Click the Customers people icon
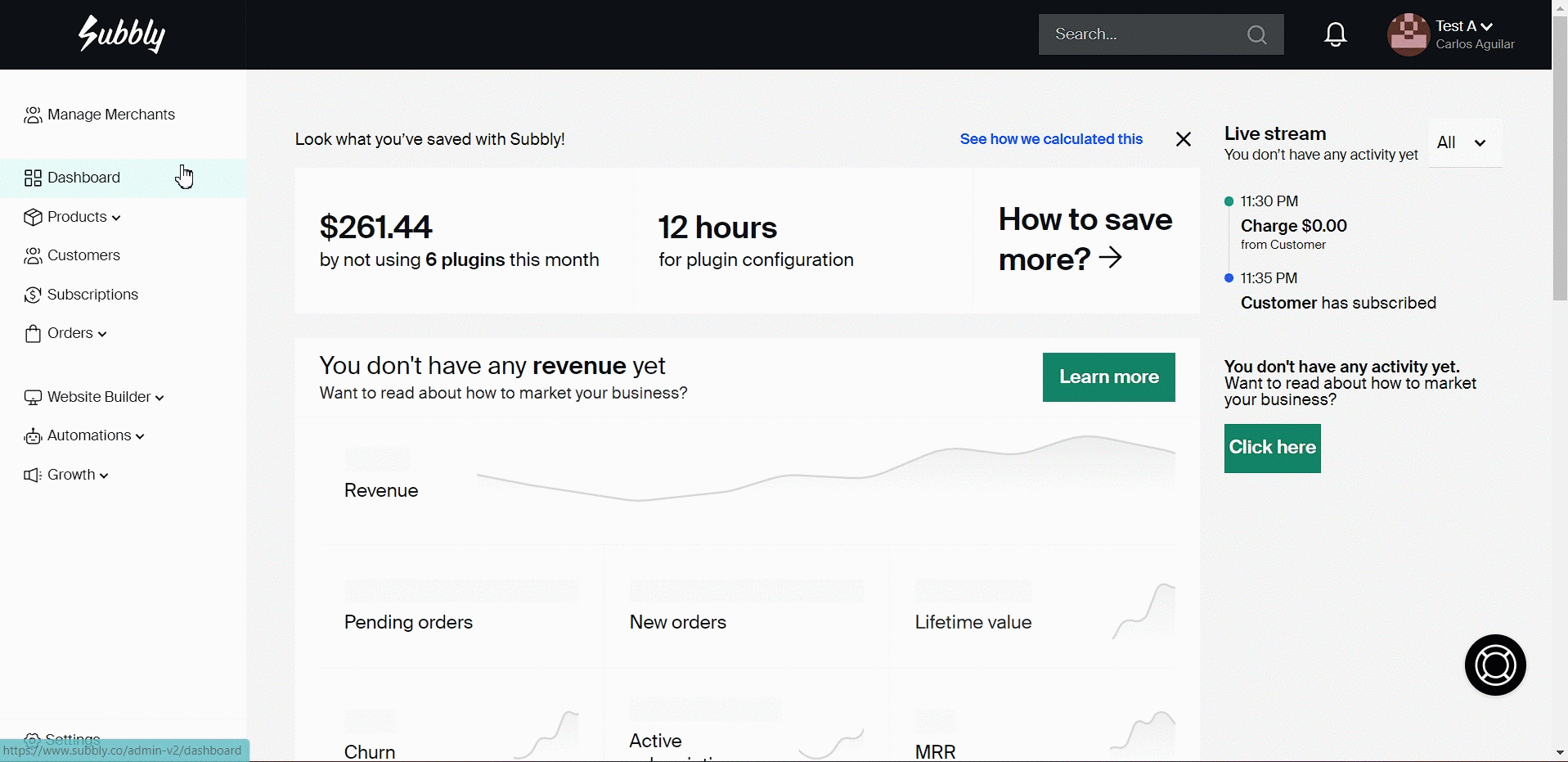Viewport: 1568px width, 762px height. click(33, 256)
